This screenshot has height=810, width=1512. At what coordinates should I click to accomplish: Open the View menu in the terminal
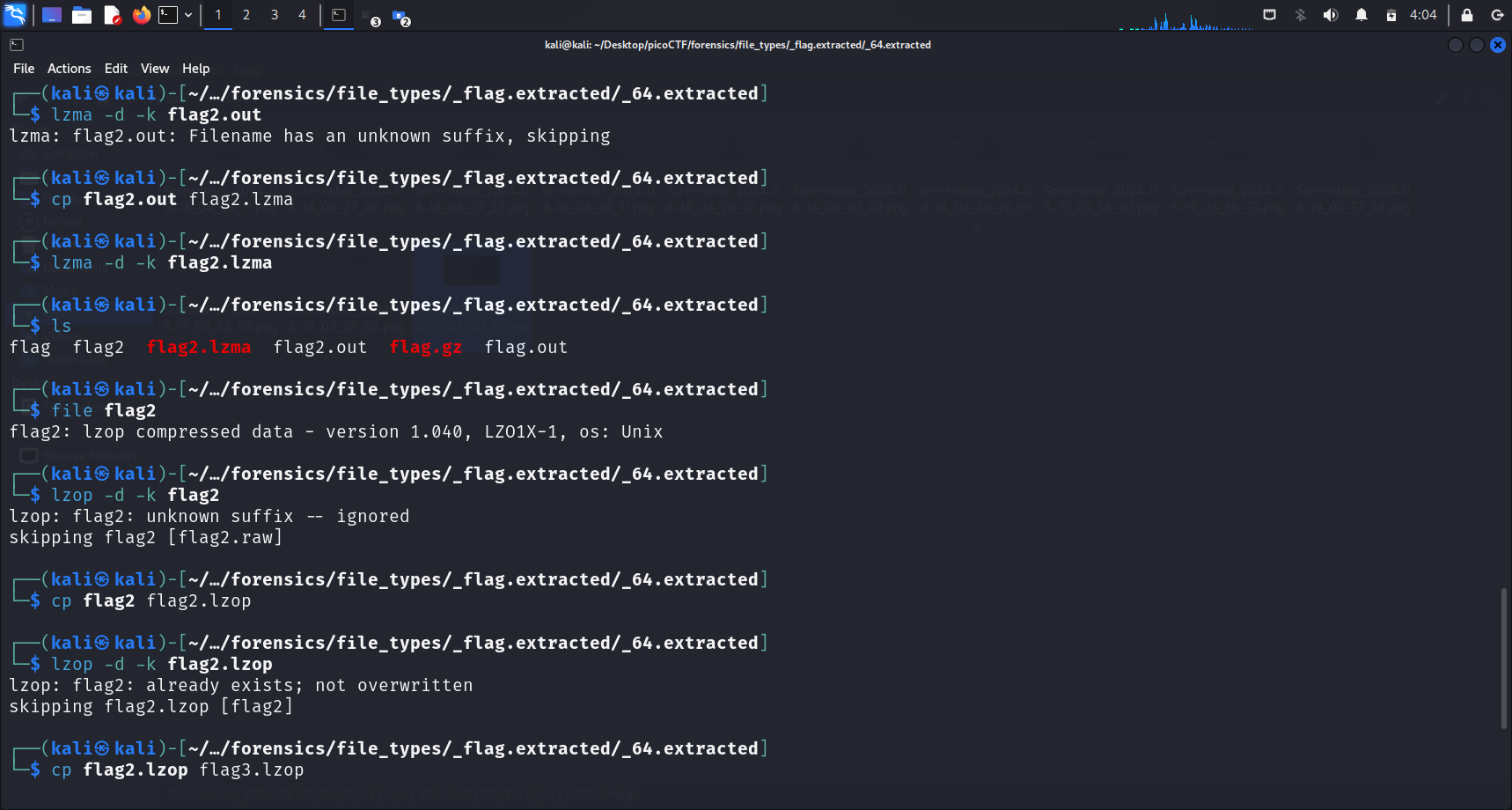(155, 69)
